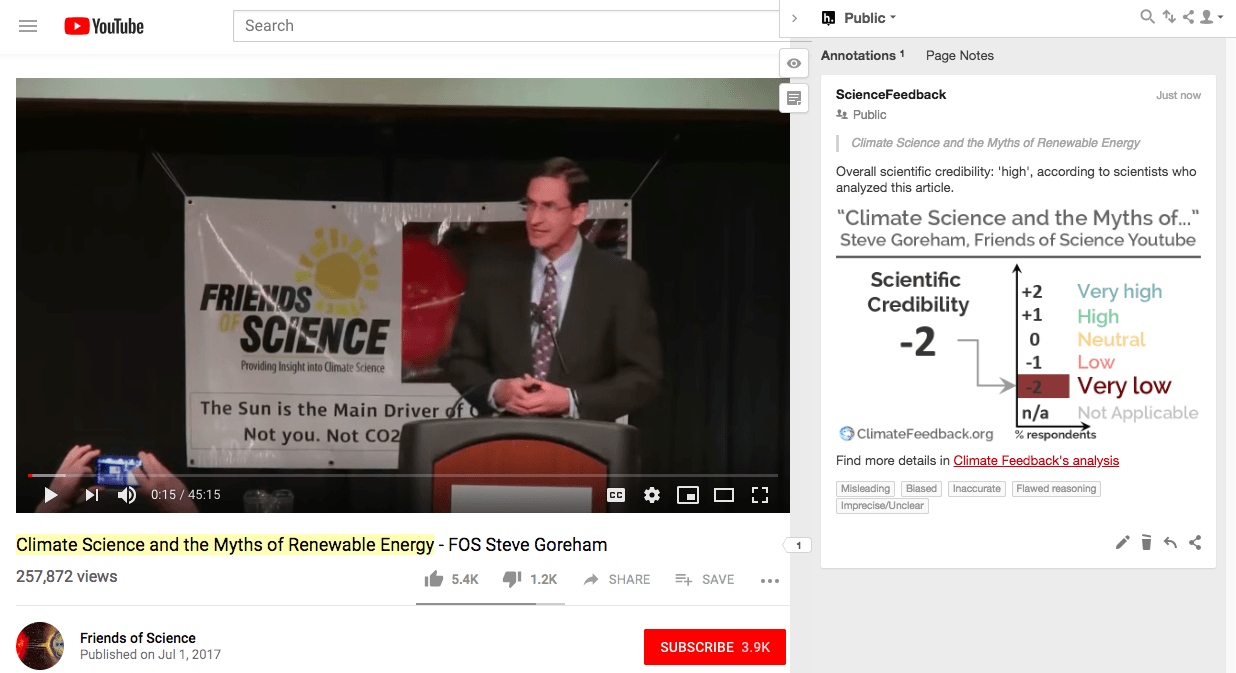Open the annotation sort options
1236x673 pixels.
tap(1168, 17)
